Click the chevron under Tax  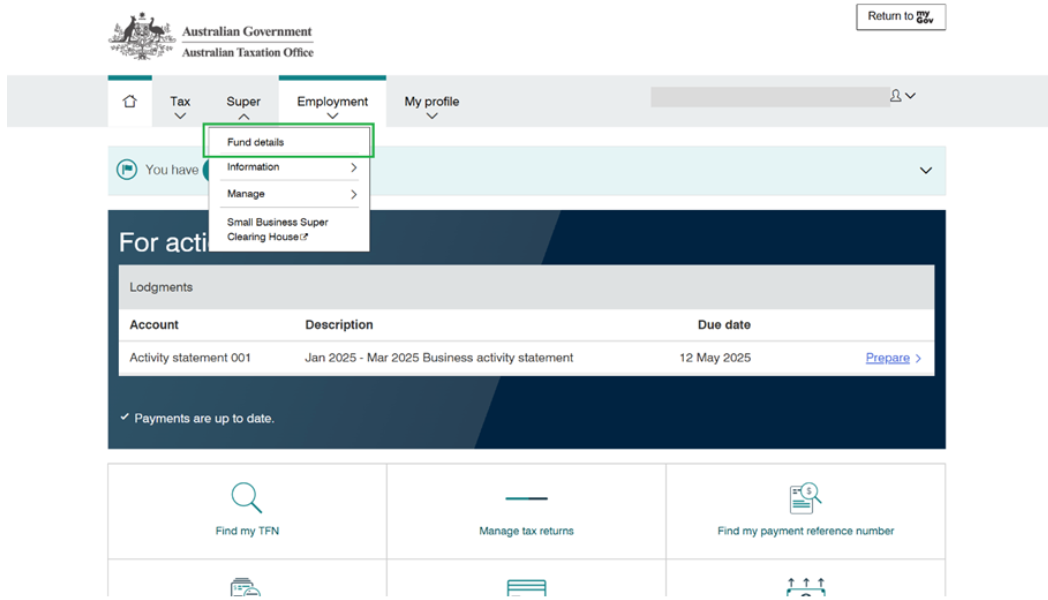tap(180, 116)
